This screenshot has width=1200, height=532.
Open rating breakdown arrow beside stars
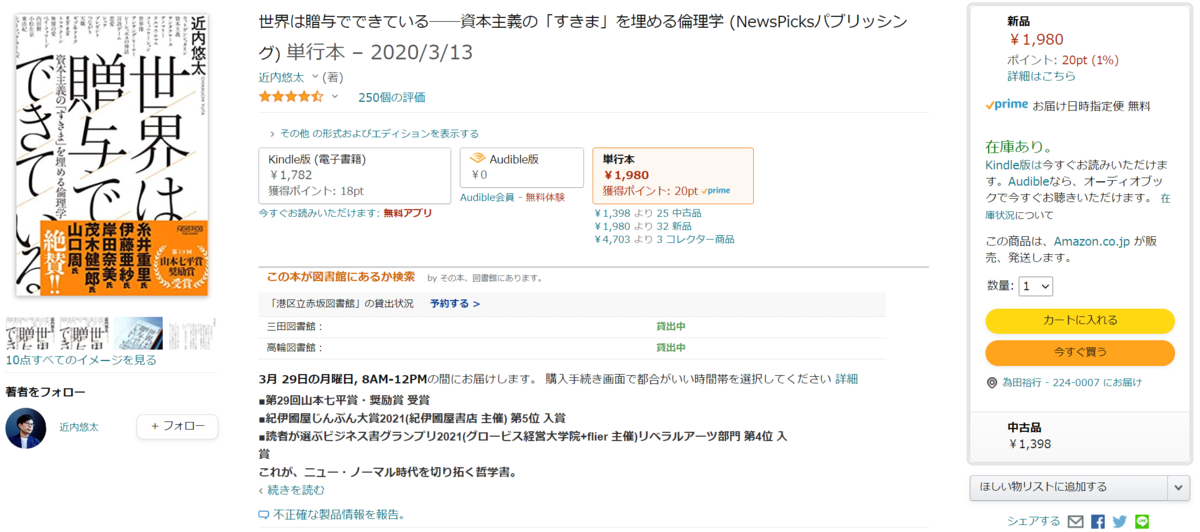point(335,97)
